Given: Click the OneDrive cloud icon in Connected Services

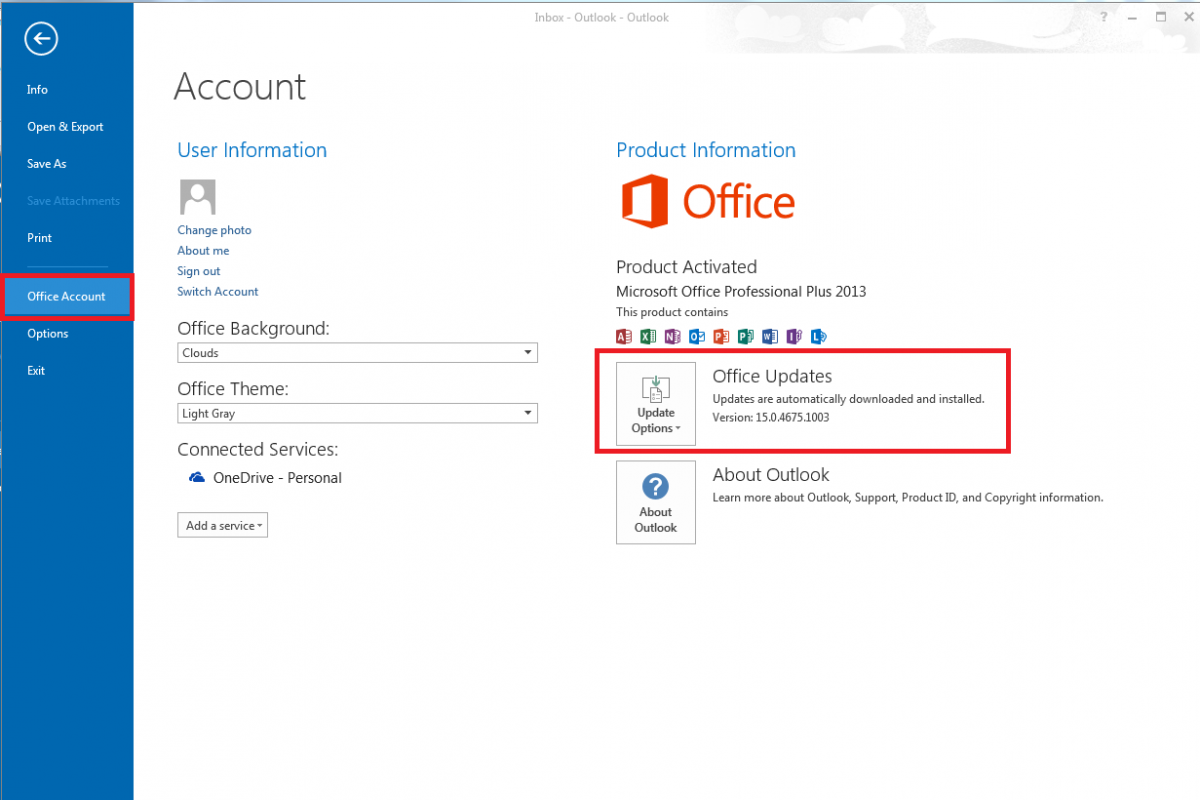Looking at the screenshot, I should 197,478.
